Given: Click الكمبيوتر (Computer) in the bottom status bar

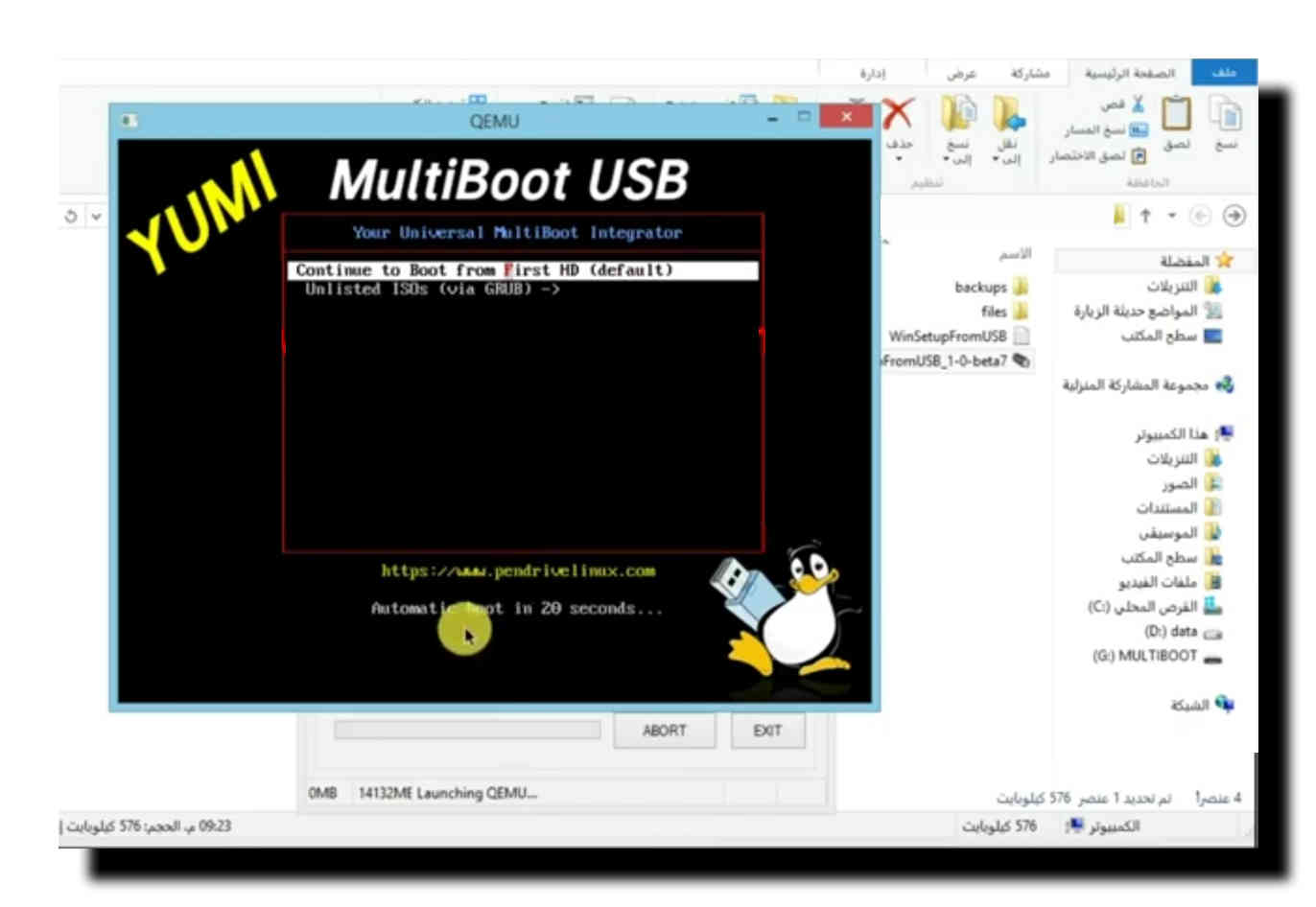Looking at the screenshot, I should 1104,826.
